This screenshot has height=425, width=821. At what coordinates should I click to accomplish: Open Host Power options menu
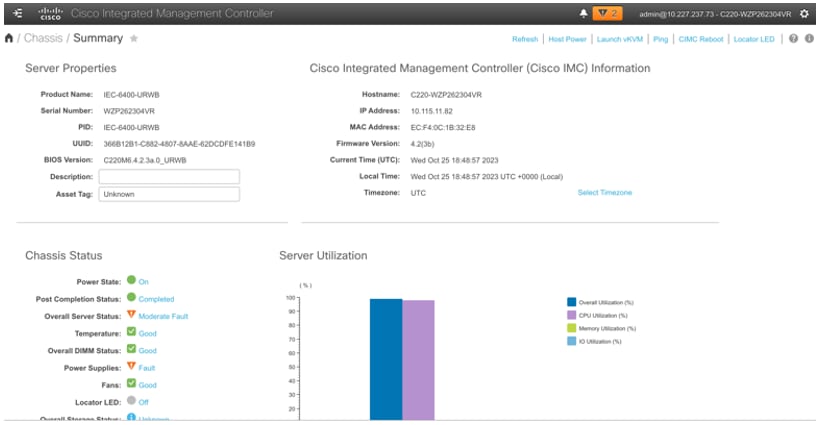[567, 39]
